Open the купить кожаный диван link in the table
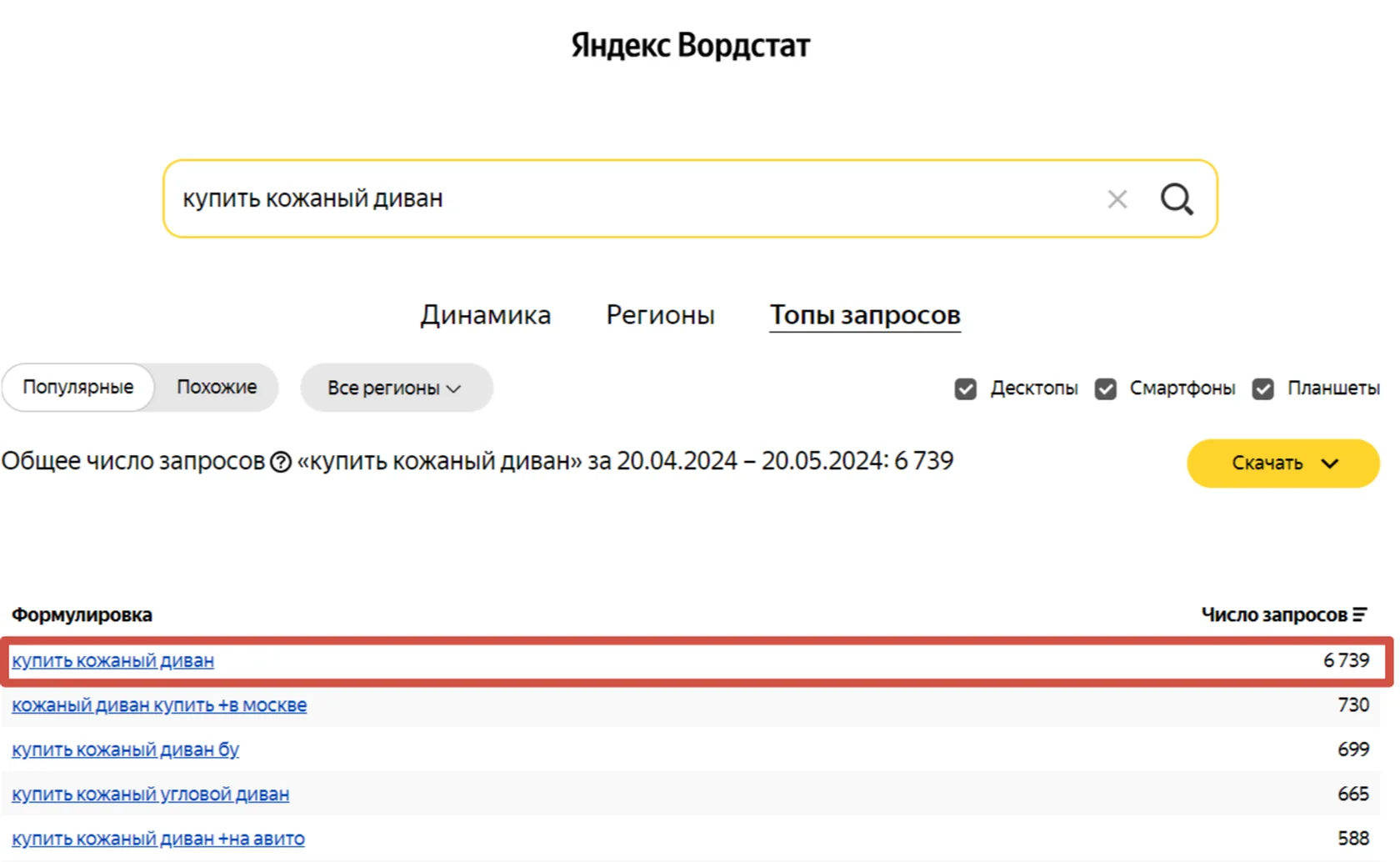 coord(112,660)
